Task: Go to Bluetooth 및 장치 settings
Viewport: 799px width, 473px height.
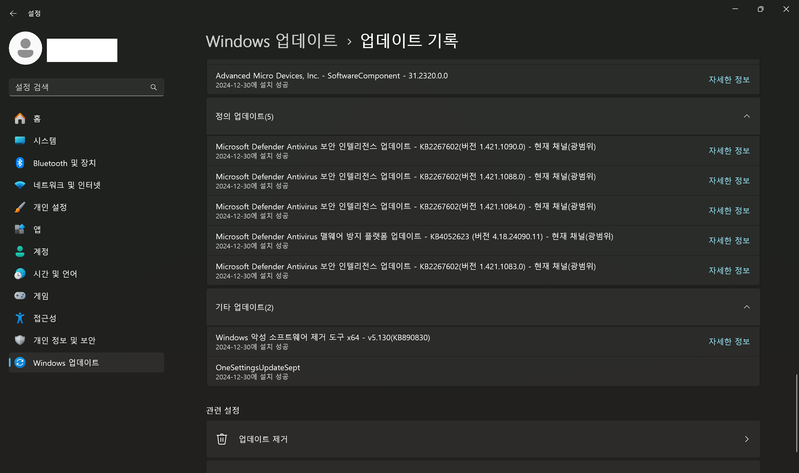Action: pos(86,163)
